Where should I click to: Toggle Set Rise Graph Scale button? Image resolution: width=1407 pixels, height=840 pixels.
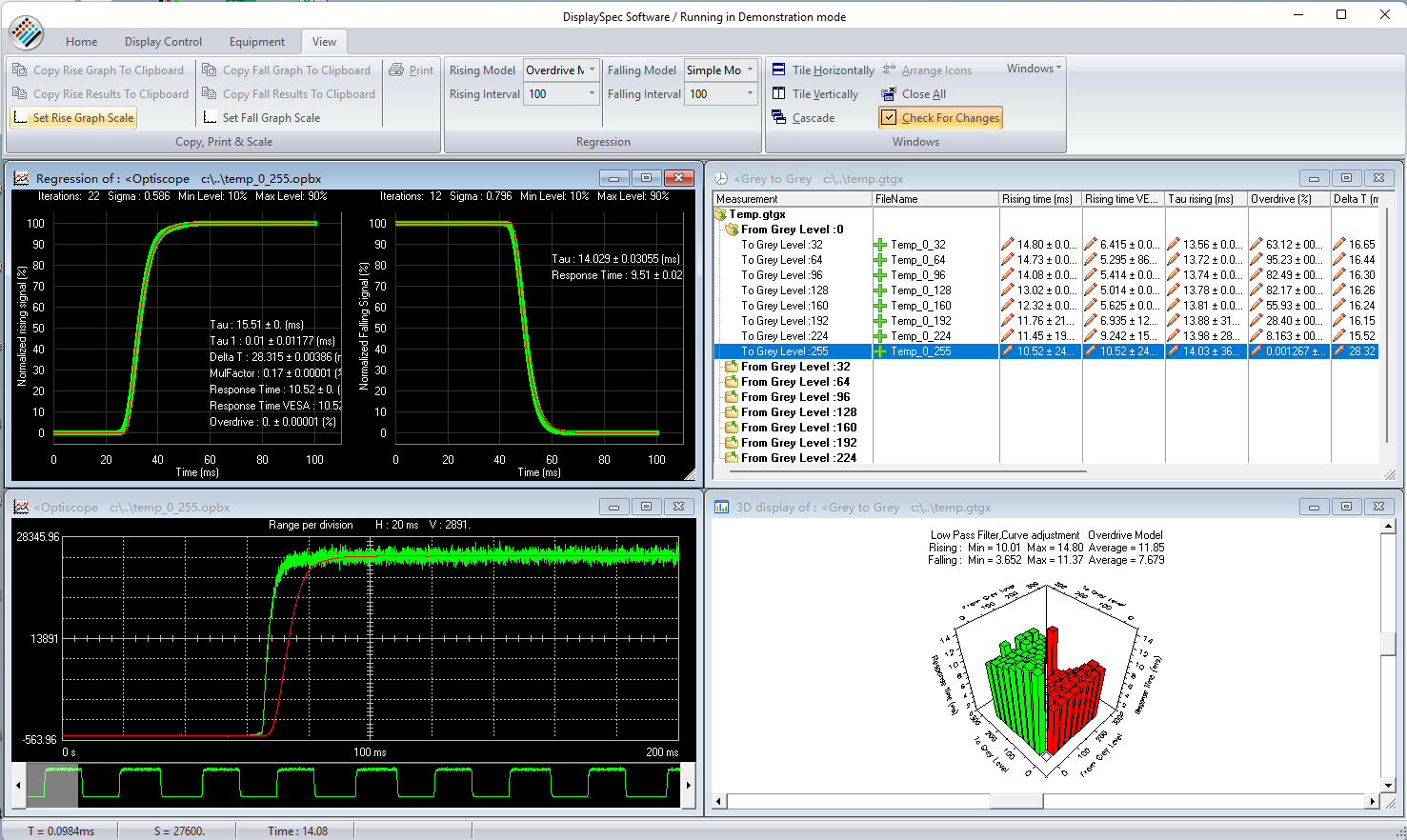coord(73,118)
